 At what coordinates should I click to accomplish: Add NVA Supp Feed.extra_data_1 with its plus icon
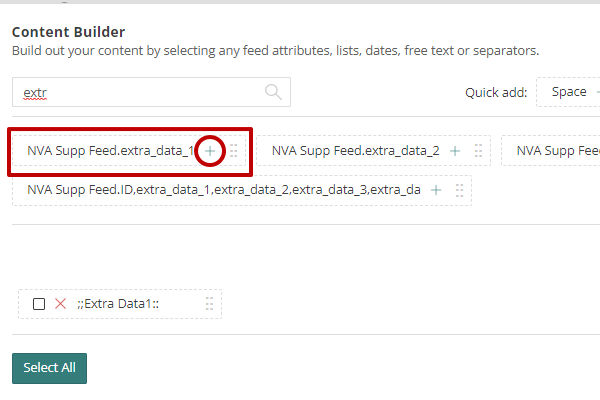[210, 151]
